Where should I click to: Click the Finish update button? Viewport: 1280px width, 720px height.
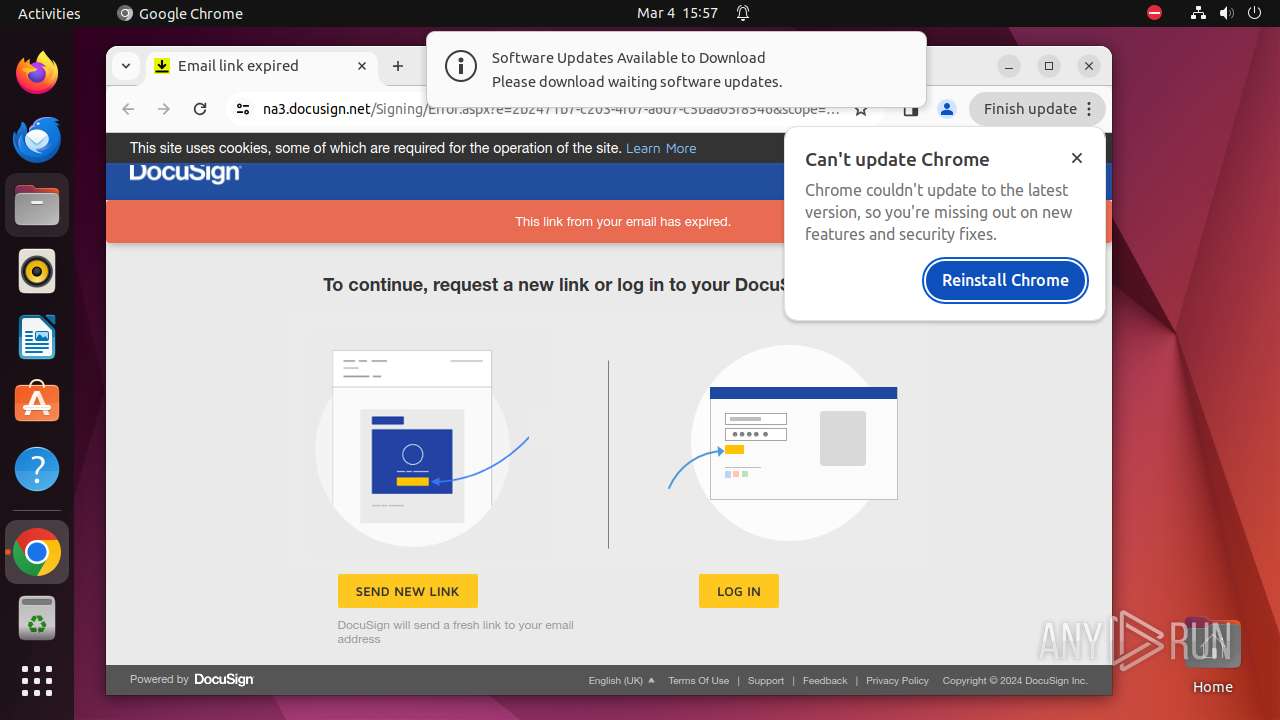coord(1037,109)
